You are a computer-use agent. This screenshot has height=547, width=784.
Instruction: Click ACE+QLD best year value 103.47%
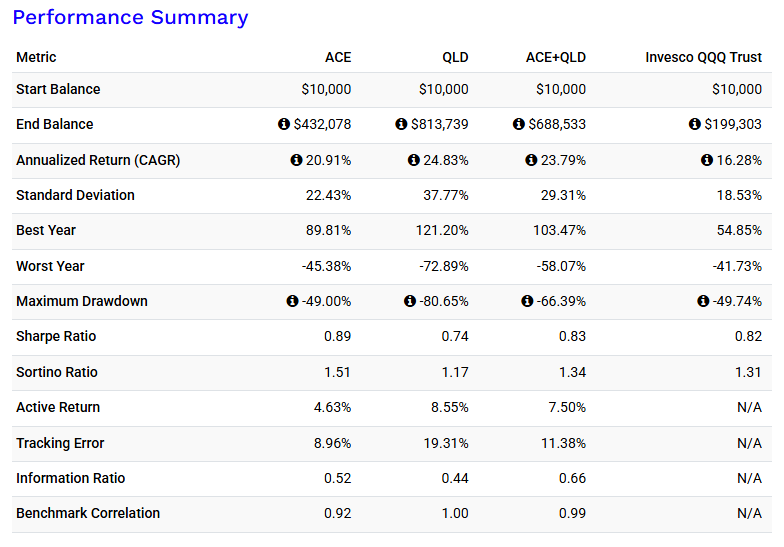(x=560, y=230)
